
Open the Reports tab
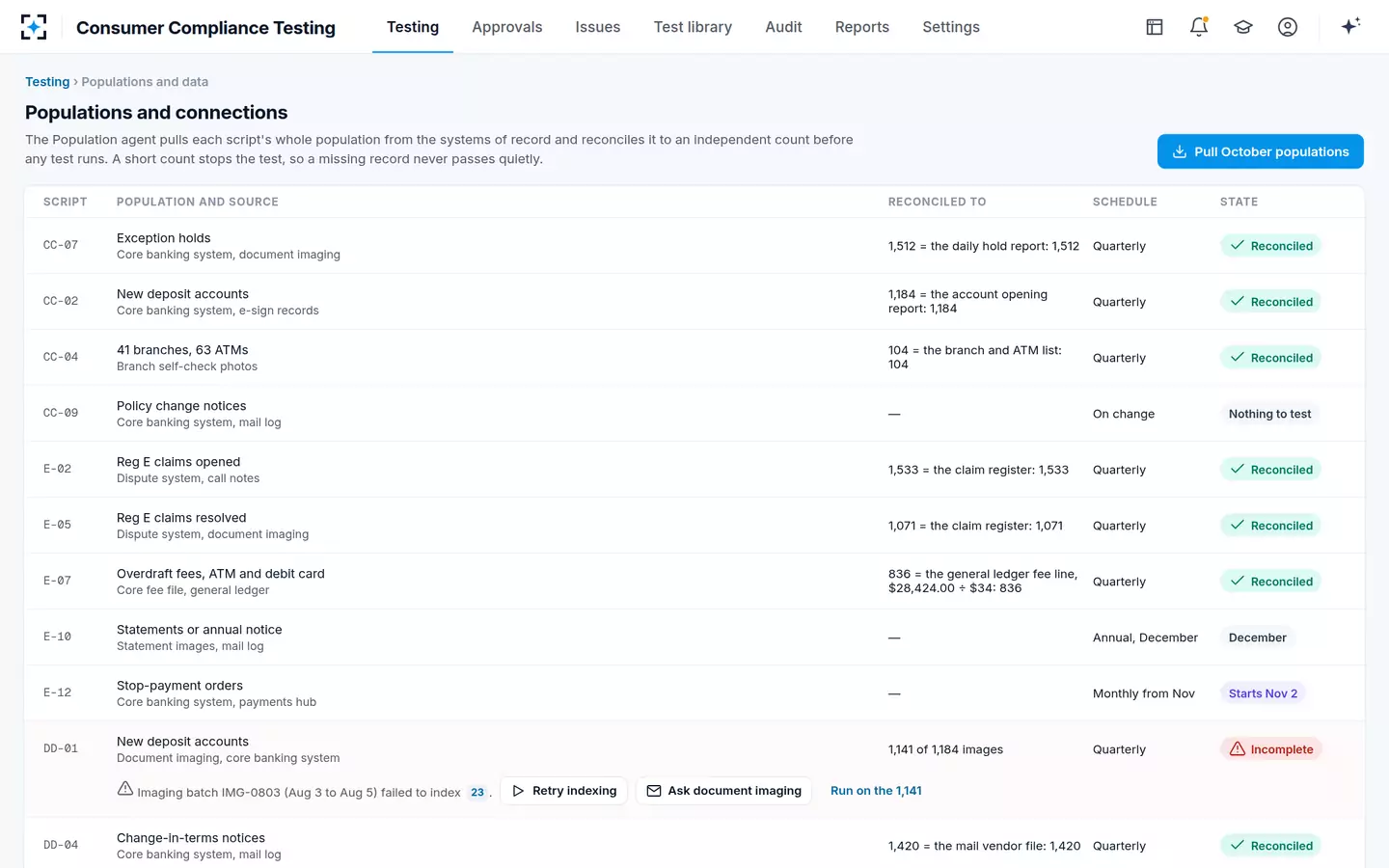pos(862,27)
